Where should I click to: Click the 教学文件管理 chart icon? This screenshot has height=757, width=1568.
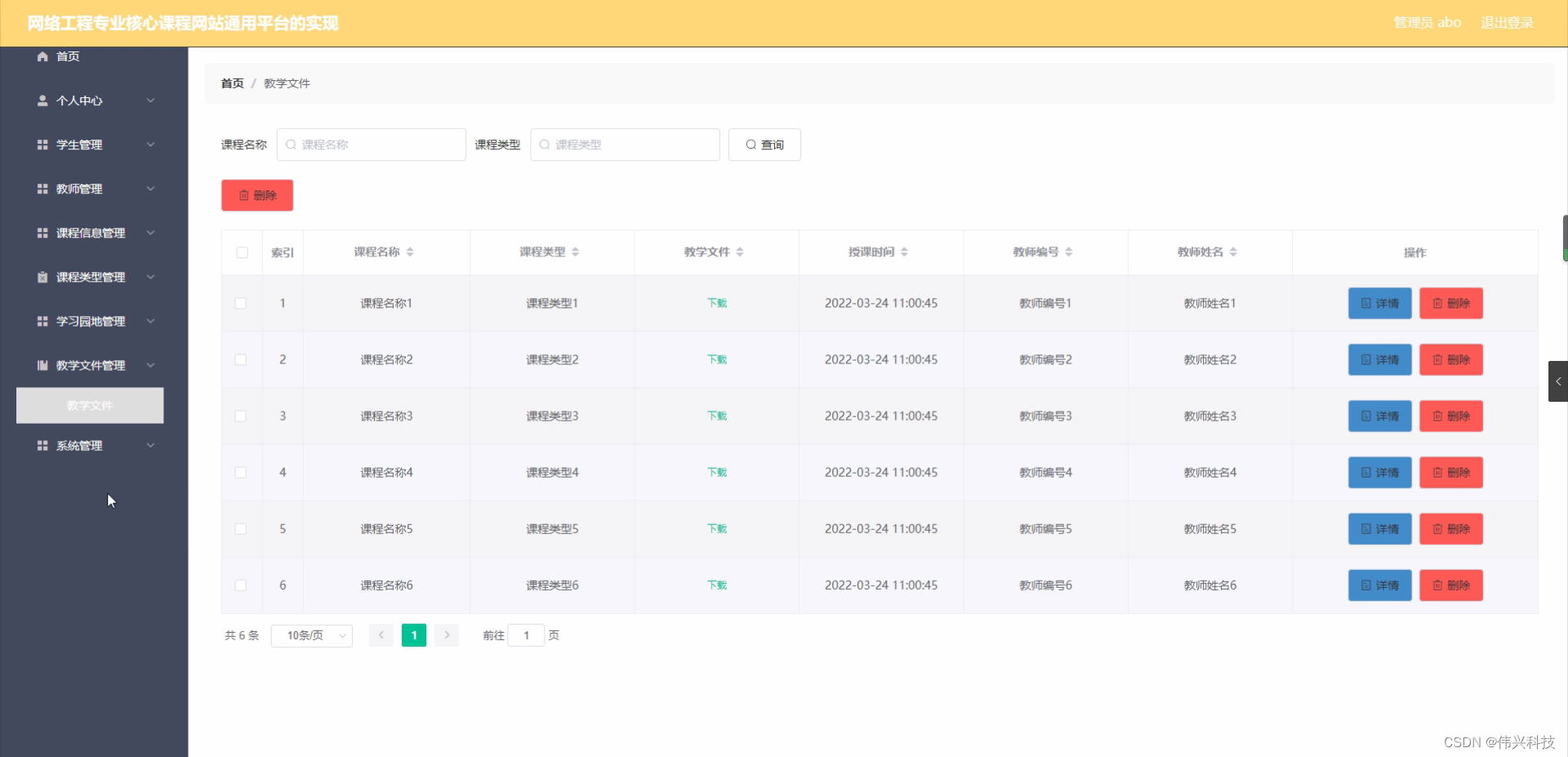click(x=42, y=365)
